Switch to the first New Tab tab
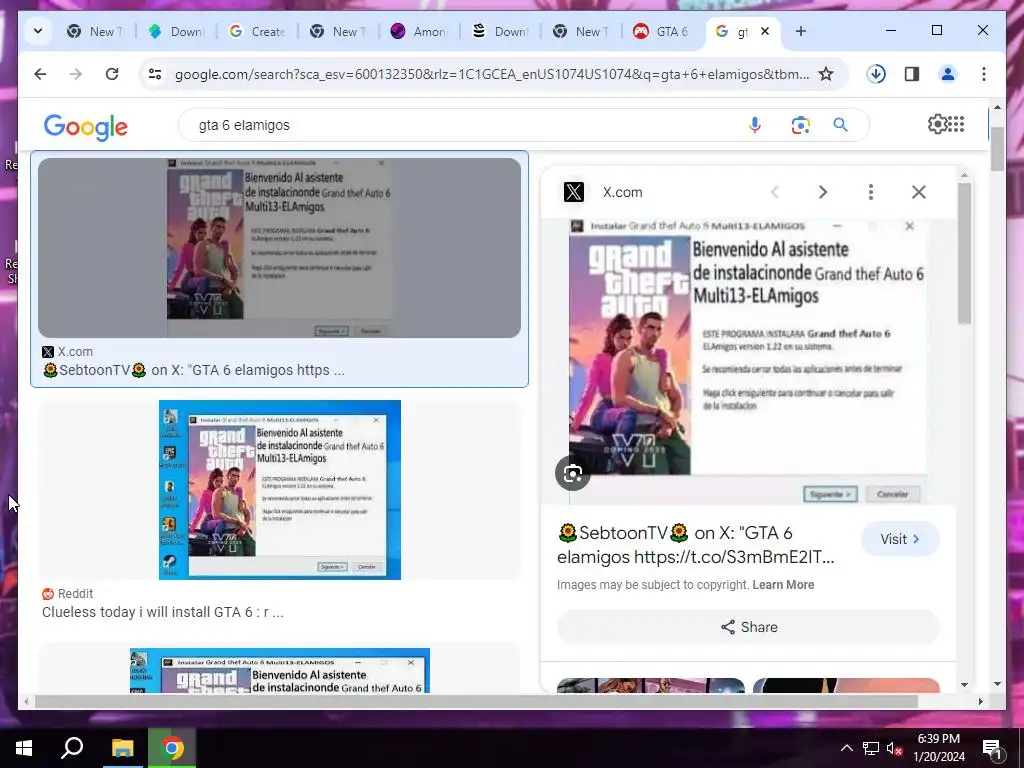This screenshot has width=1024, height=768. point(96,31)
